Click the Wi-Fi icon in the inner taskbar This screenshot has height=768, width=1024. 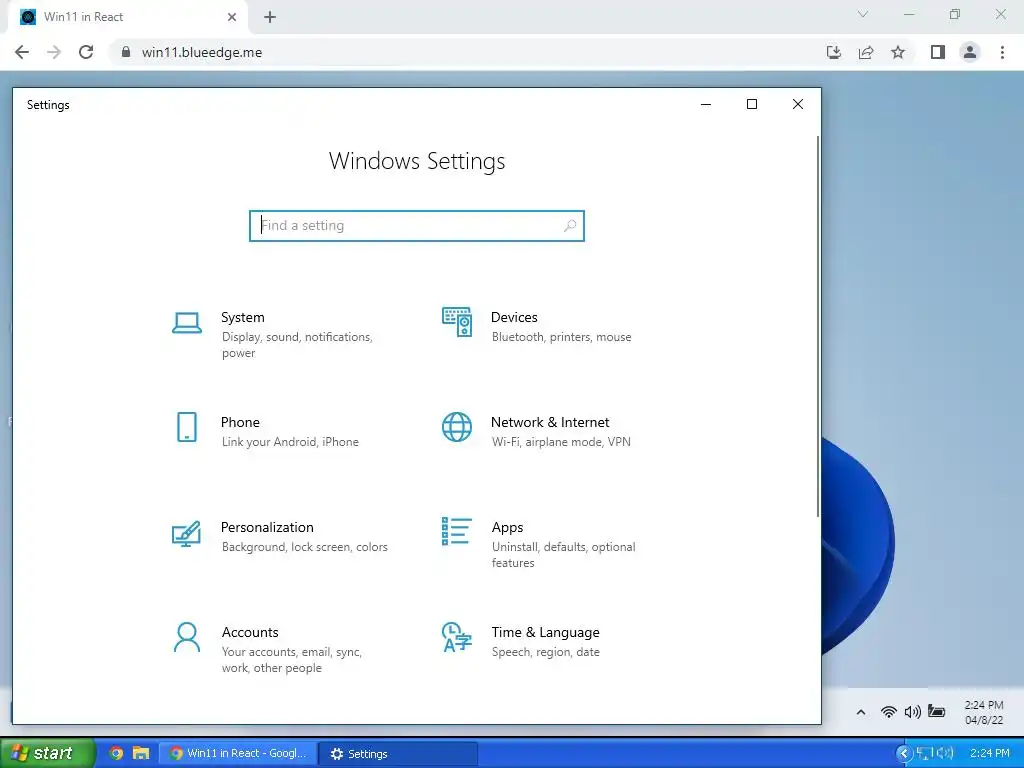click(x=888, y=712)
